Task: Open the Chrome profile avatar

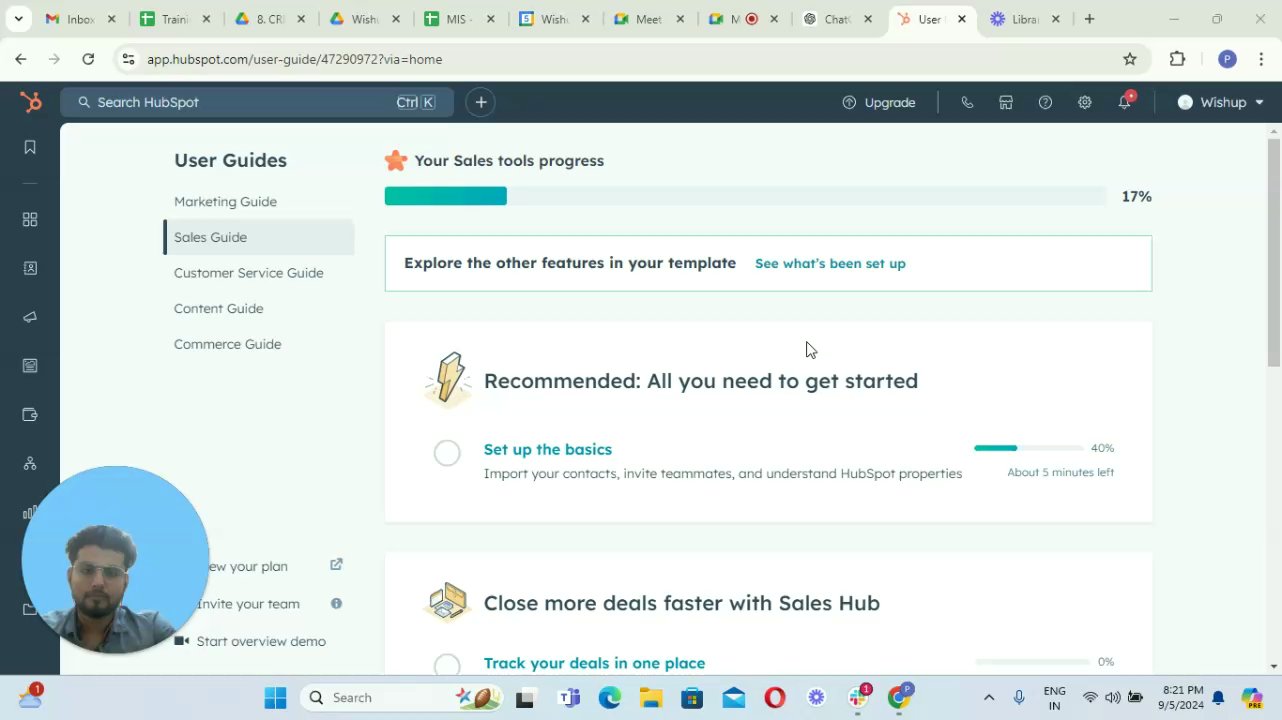Action: click(1227, 59)
